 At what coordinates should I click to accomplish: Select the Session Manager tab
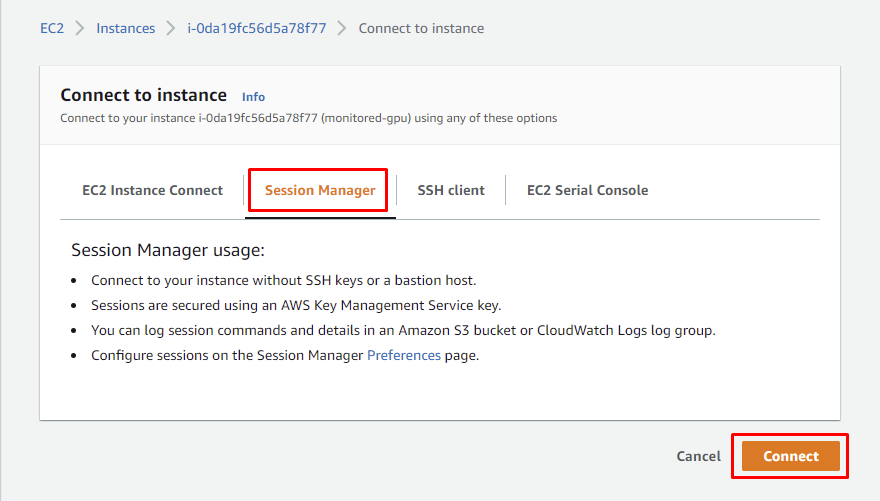[320, 190]
